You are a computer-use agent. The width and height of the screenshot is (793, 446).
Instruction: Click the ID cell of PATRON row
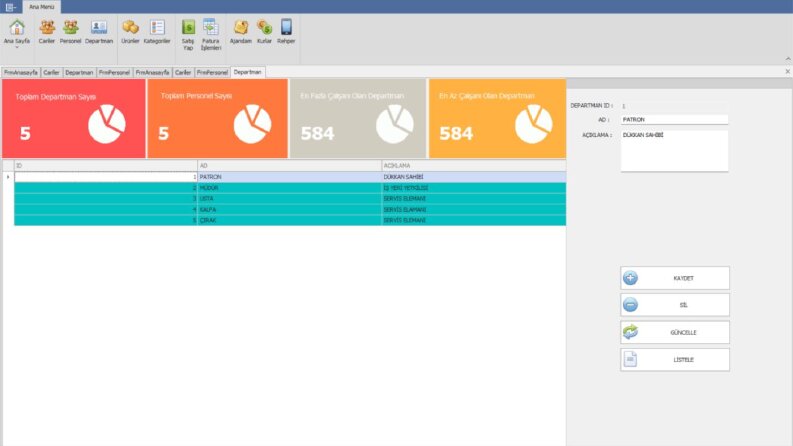point(106,177)
